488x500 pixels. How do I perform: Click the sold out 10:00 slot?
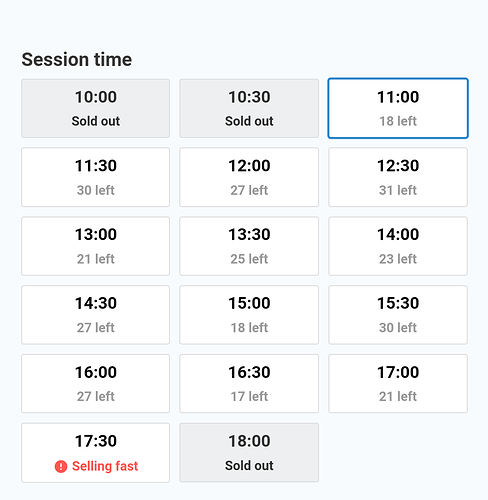[x=96, y=108]
